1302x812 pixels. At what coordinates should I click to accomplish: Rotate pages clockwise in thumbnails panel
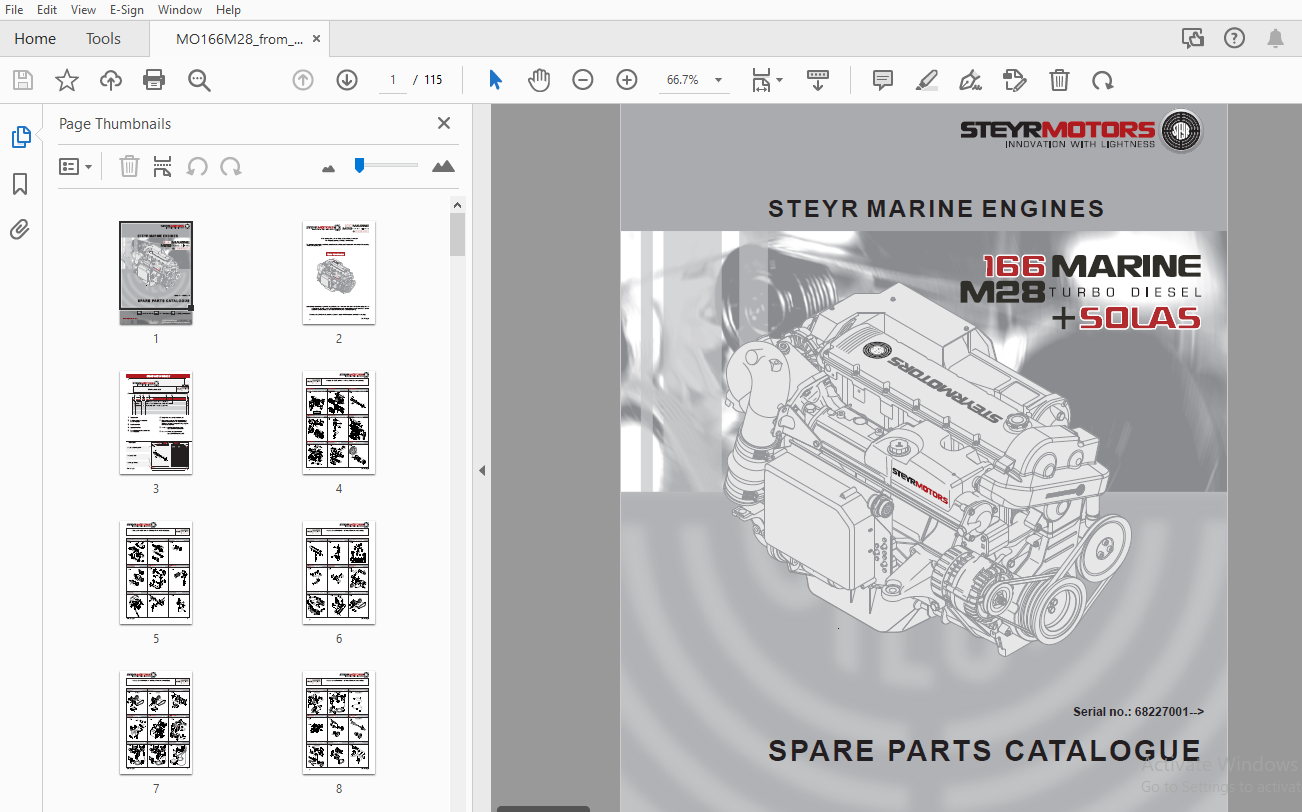231,166
